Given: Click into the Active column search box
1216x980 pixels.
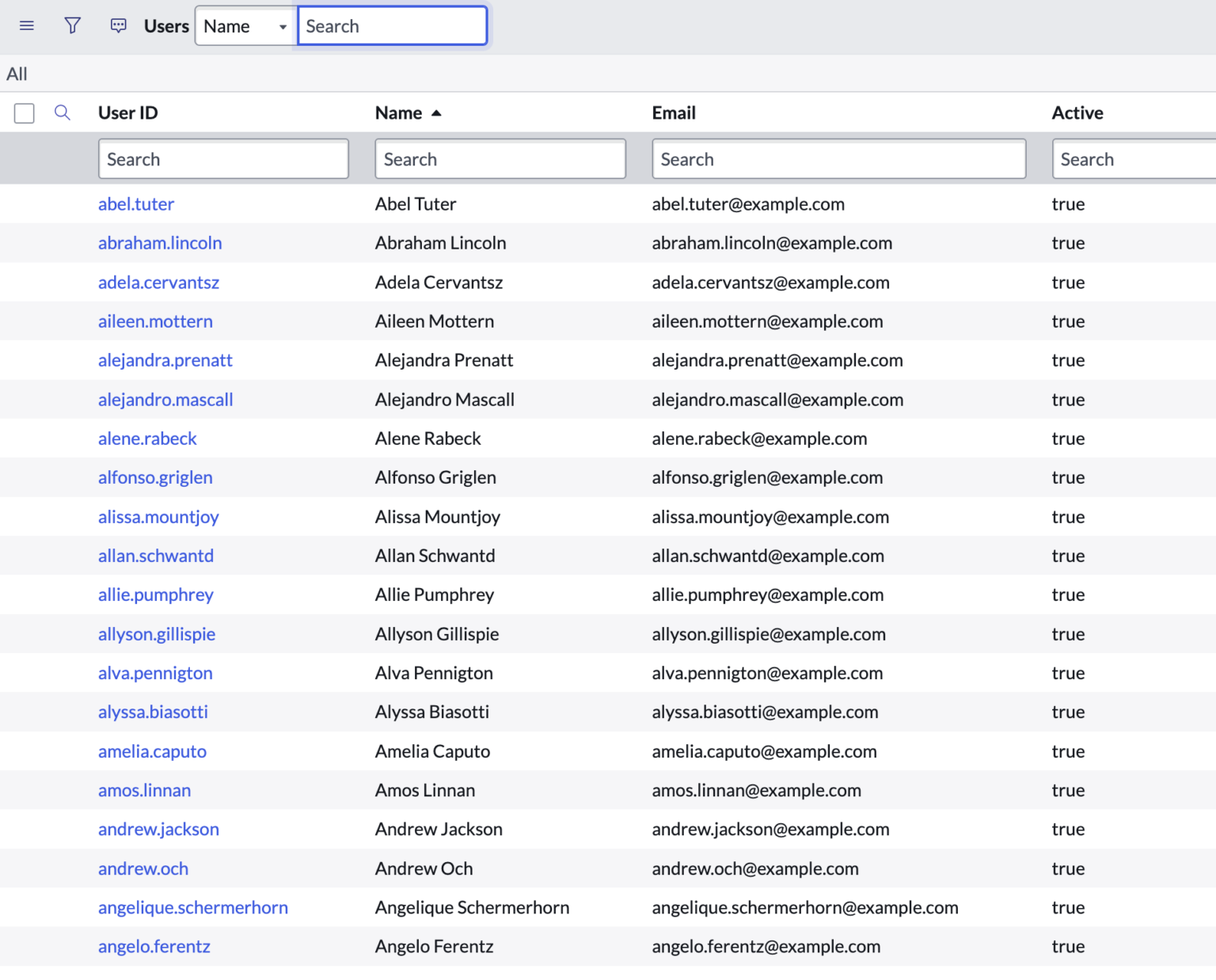Looking at the screenshot, I should tap(1134, 158).
